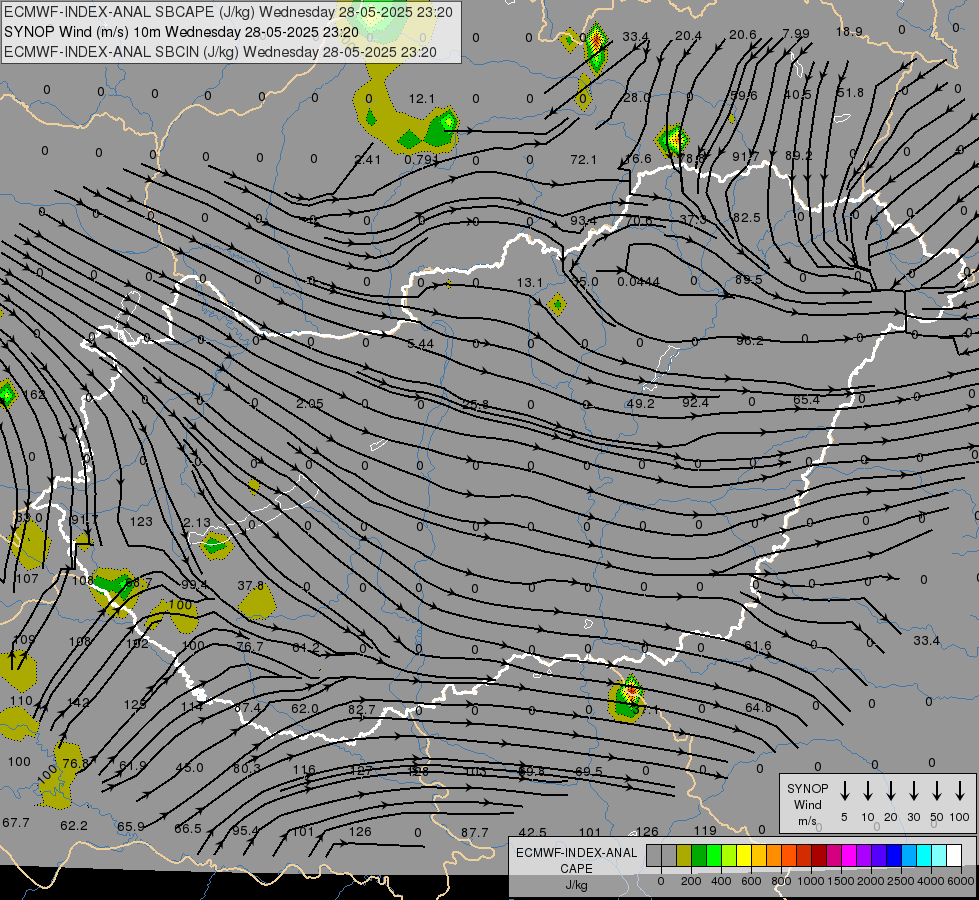Pick the pure blue CAPE swatch before 2500
Viewport: 979px width, 900px height.
pyautogui.click(x=893, y=855)
